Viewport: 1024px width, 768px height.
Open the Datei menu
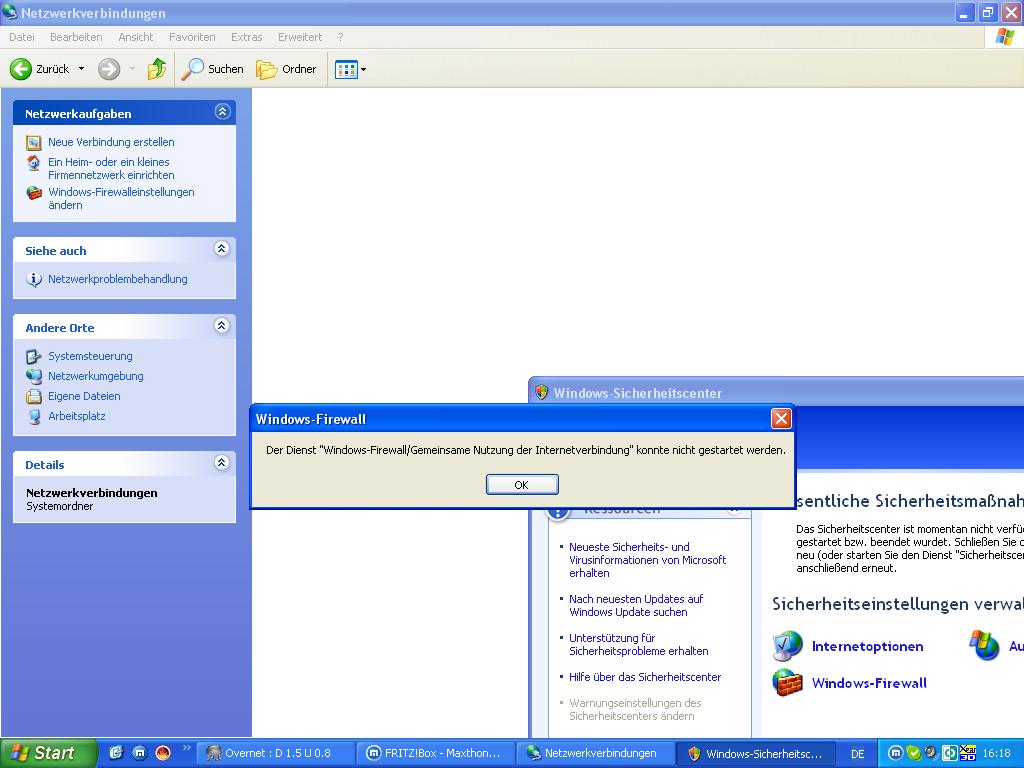[x=22, y=37]
